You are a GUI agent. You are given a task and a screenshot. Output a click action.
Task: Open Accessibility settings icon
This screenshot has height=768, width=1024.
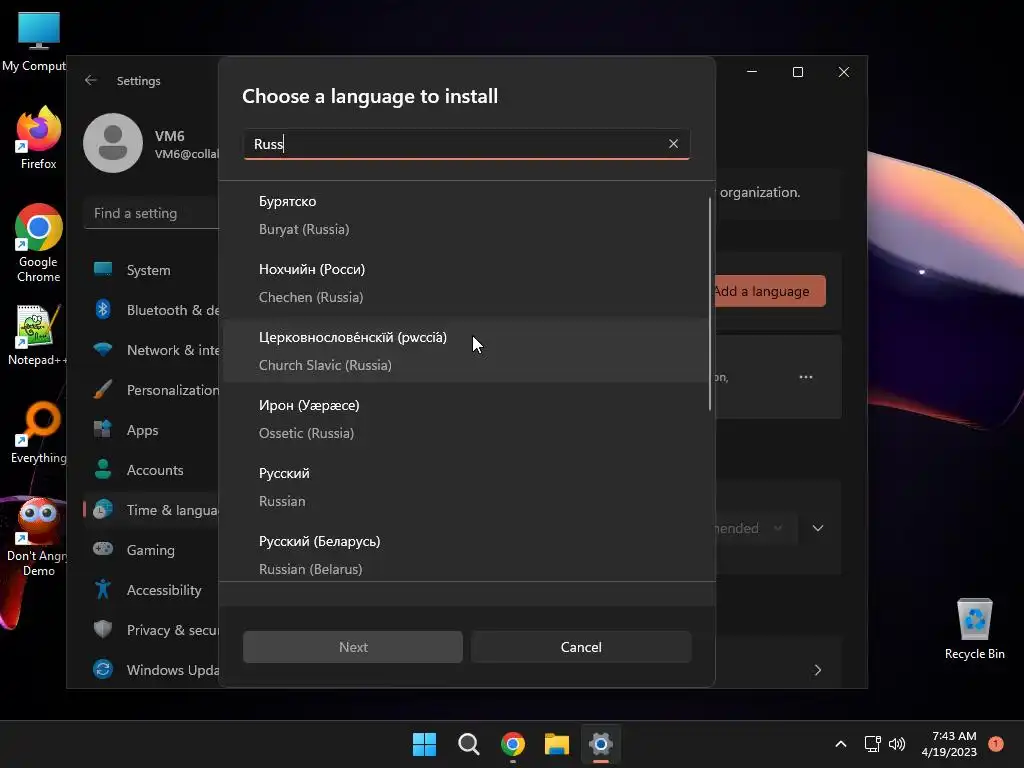pos(103,589)
